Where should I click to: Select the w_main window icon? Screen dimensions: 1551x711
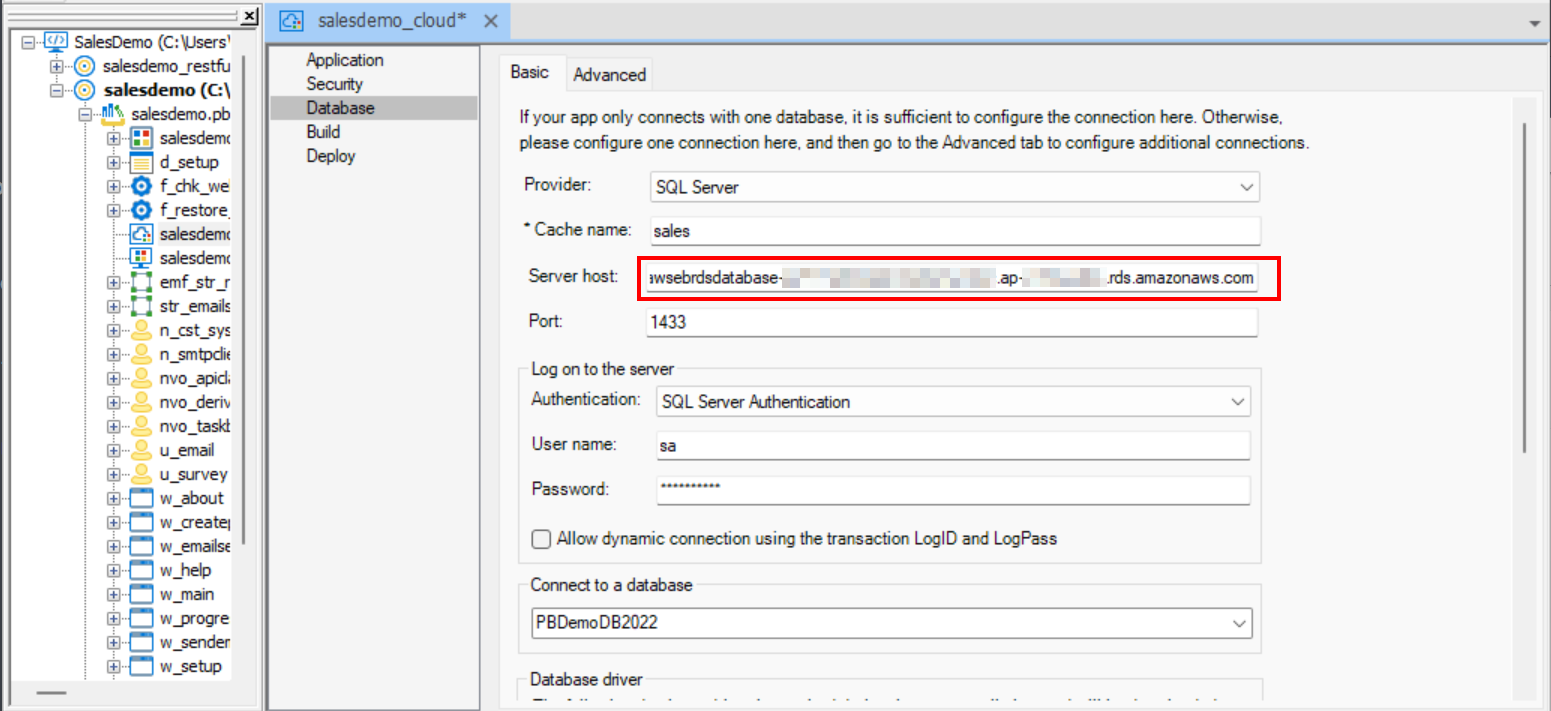pyautogui.click(x=140, y=593)
